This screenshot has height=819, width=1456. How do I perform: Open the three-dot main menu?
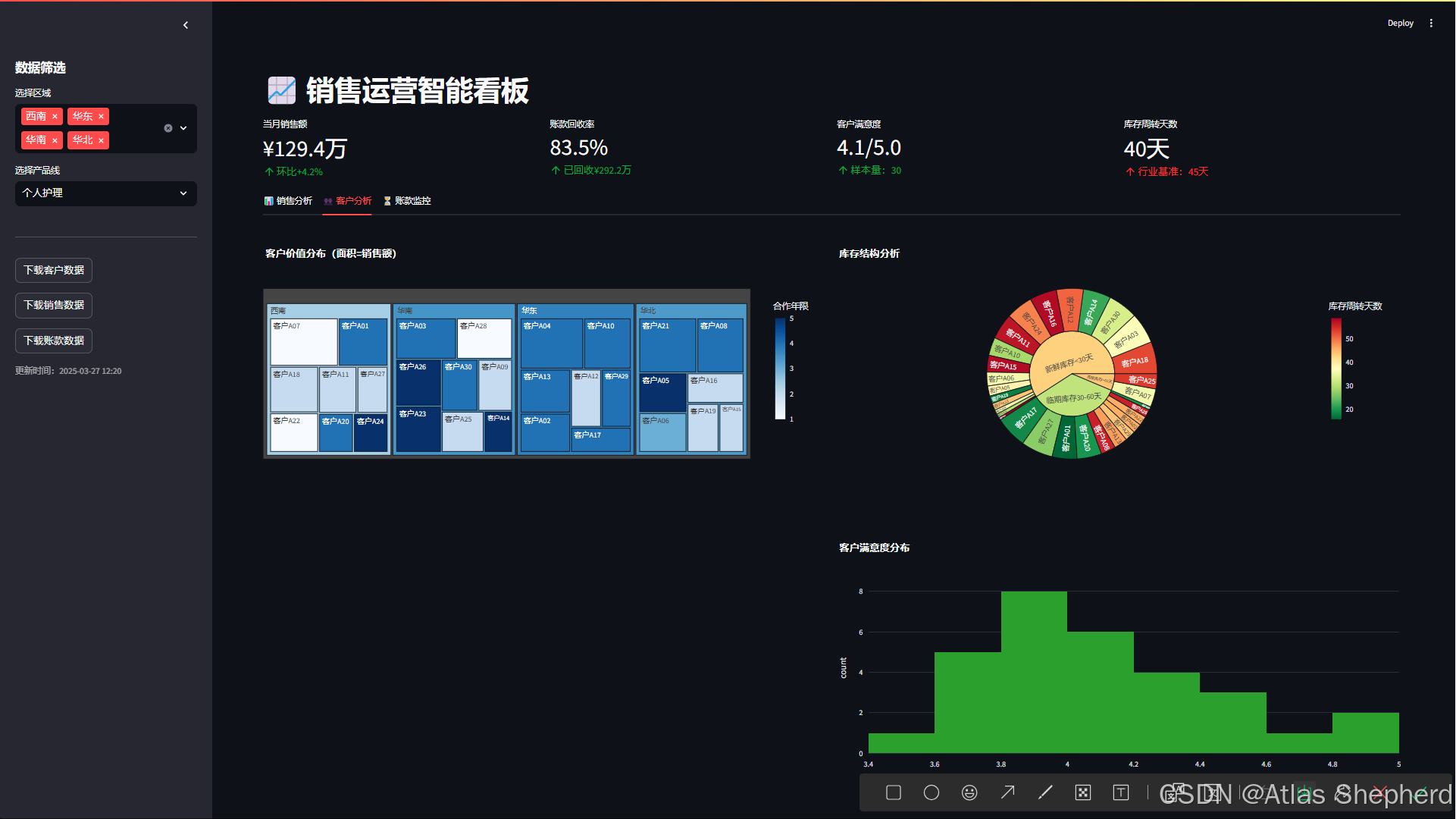coord(1431,24)
